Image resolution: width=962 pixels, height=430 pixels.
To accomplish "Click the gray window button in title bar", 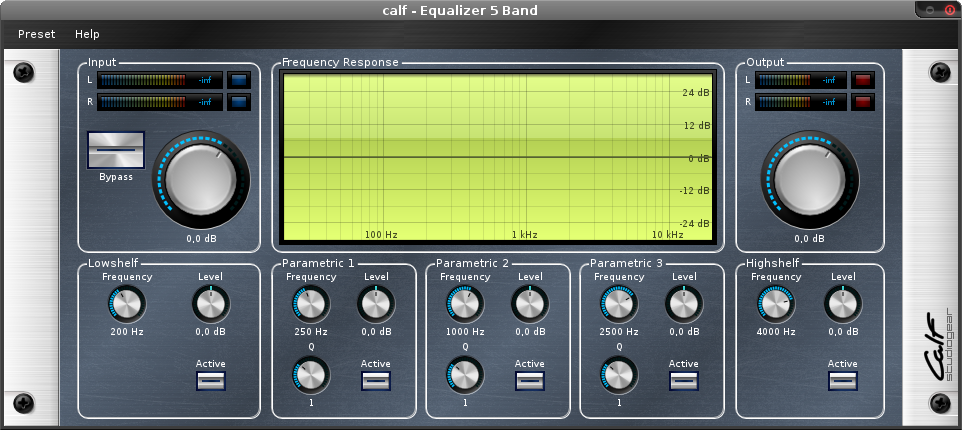I will 931,10.
